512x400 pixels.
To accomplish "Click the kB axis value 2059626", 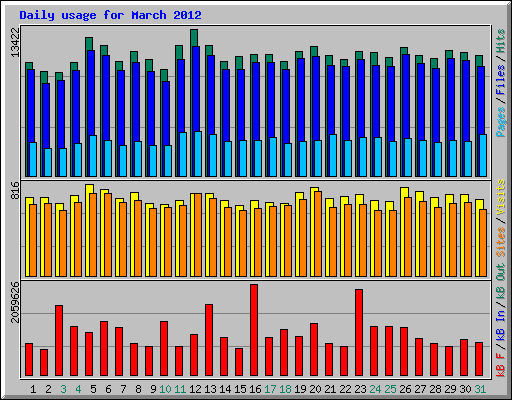I will click(x=15, y=302).
